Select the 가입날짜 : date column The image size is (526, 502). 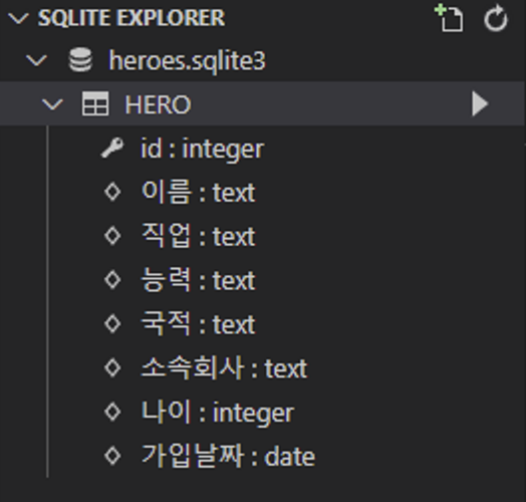tap(228, 456)
